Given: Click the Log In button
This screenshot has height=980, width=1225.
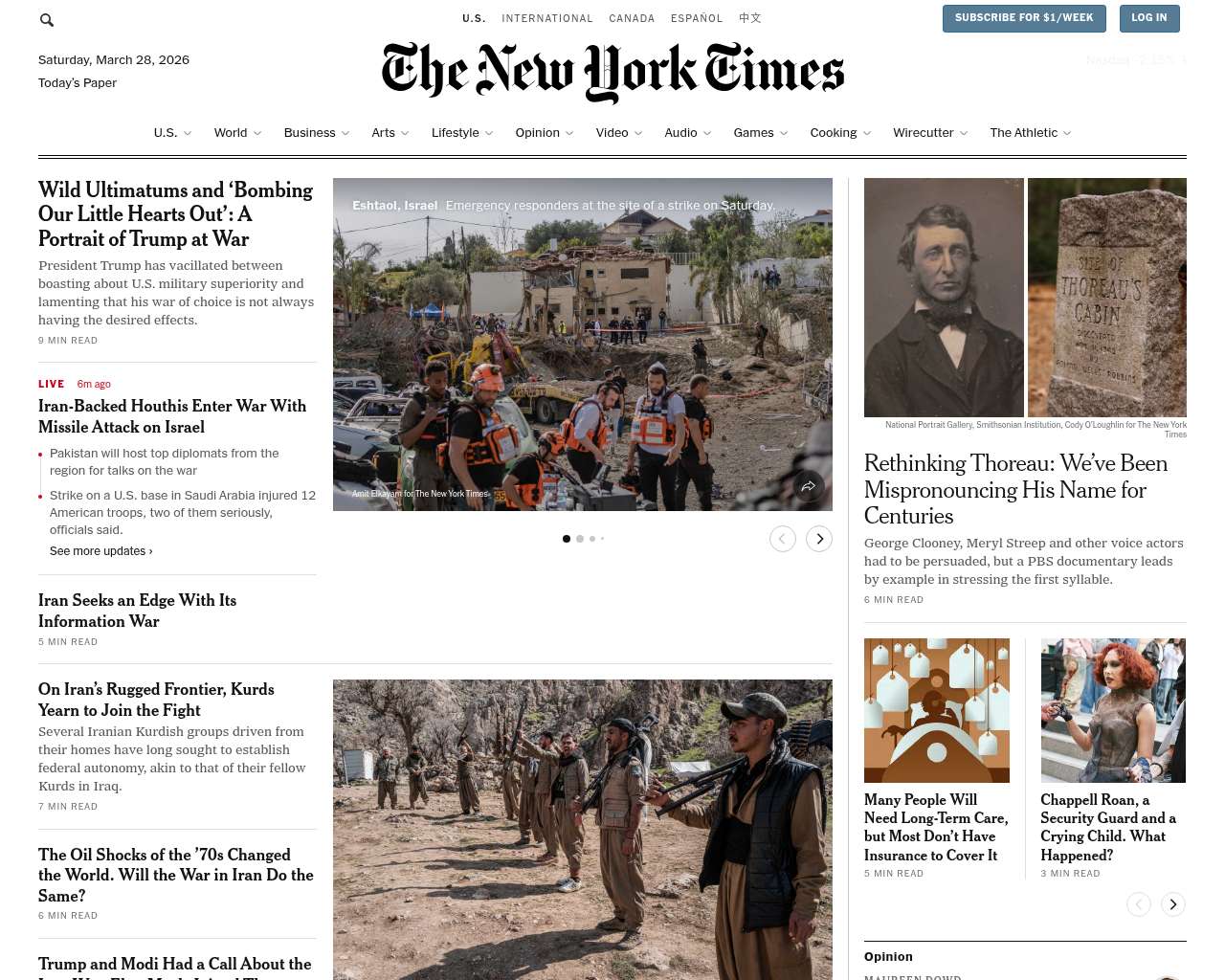Looking at the screenshot, I should [x=1149, y=18].
